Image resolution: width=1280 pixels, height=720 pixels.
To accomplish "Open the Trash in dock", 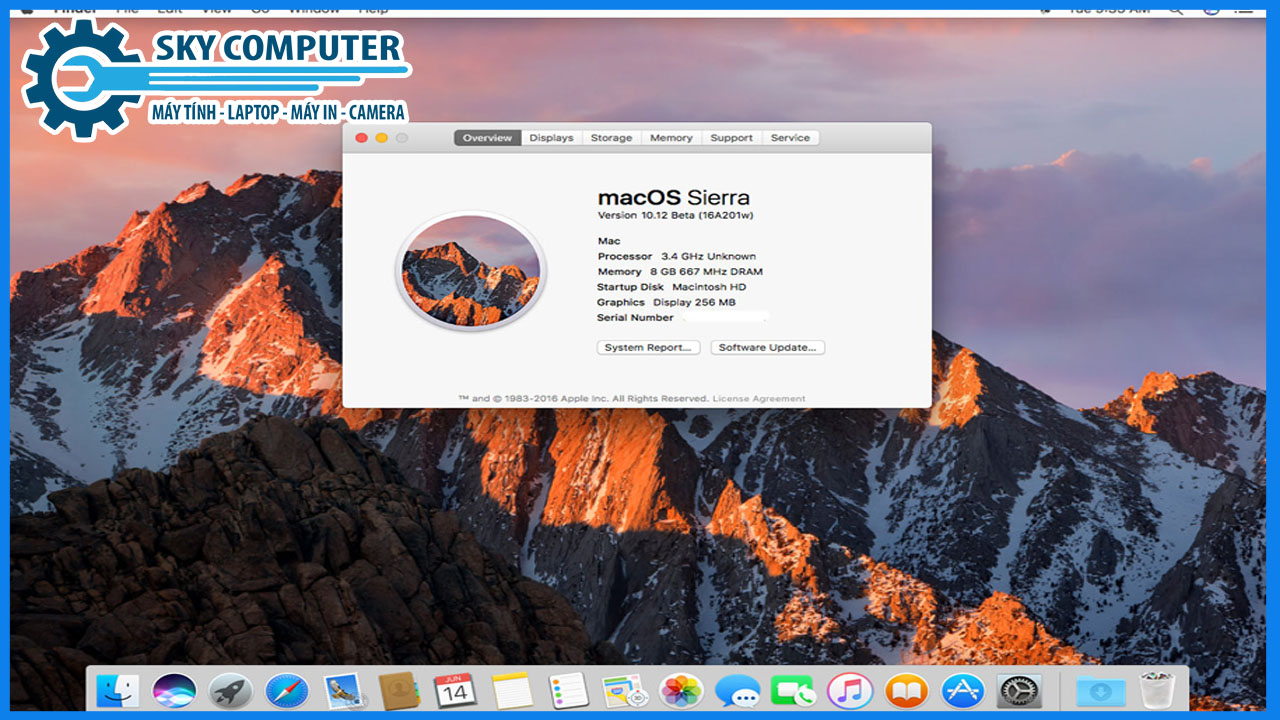I will [x=1157, y=690].
